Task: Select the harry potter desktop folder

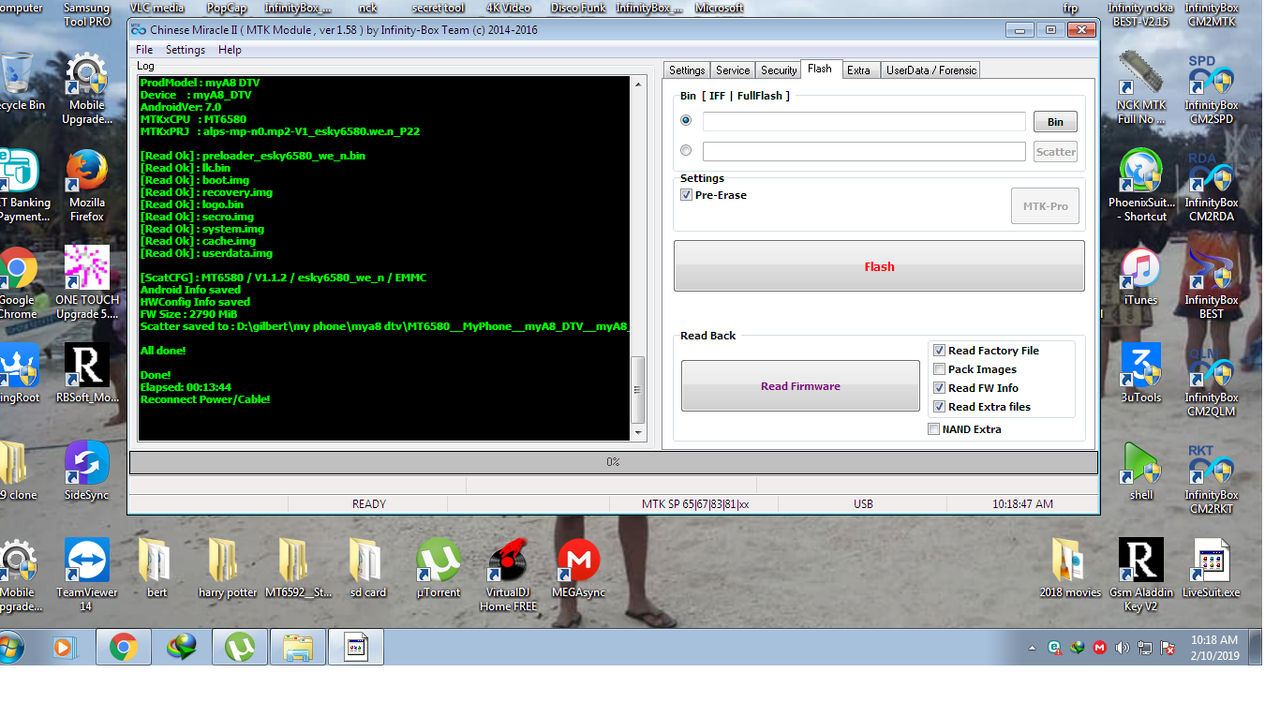Action: (227, 568)
